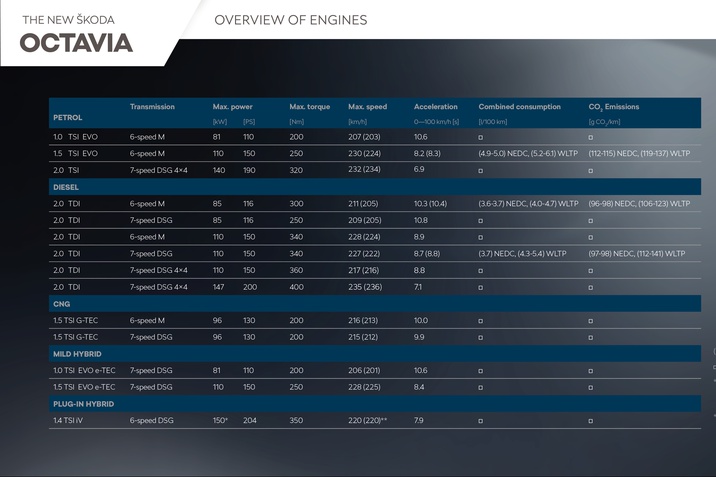Screen dimensions: 716x477
Task: Click the '215 (212)' max speed value
Action: tap(363, 337)
